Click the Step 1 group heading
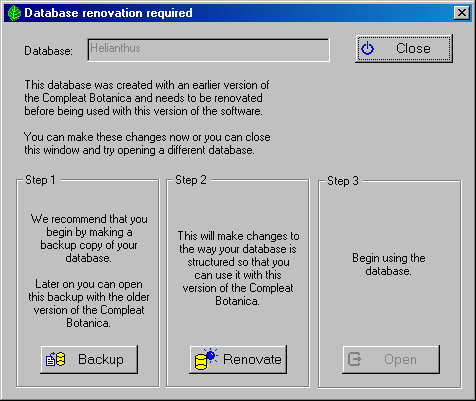Viewport: 476px width, 401px height. pyautogui.click(x=40, y=180)
